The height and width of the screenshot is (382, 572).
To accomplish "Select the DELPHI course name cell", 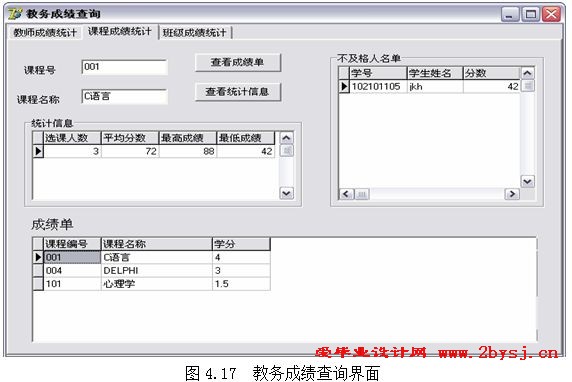I will (156, 270).
